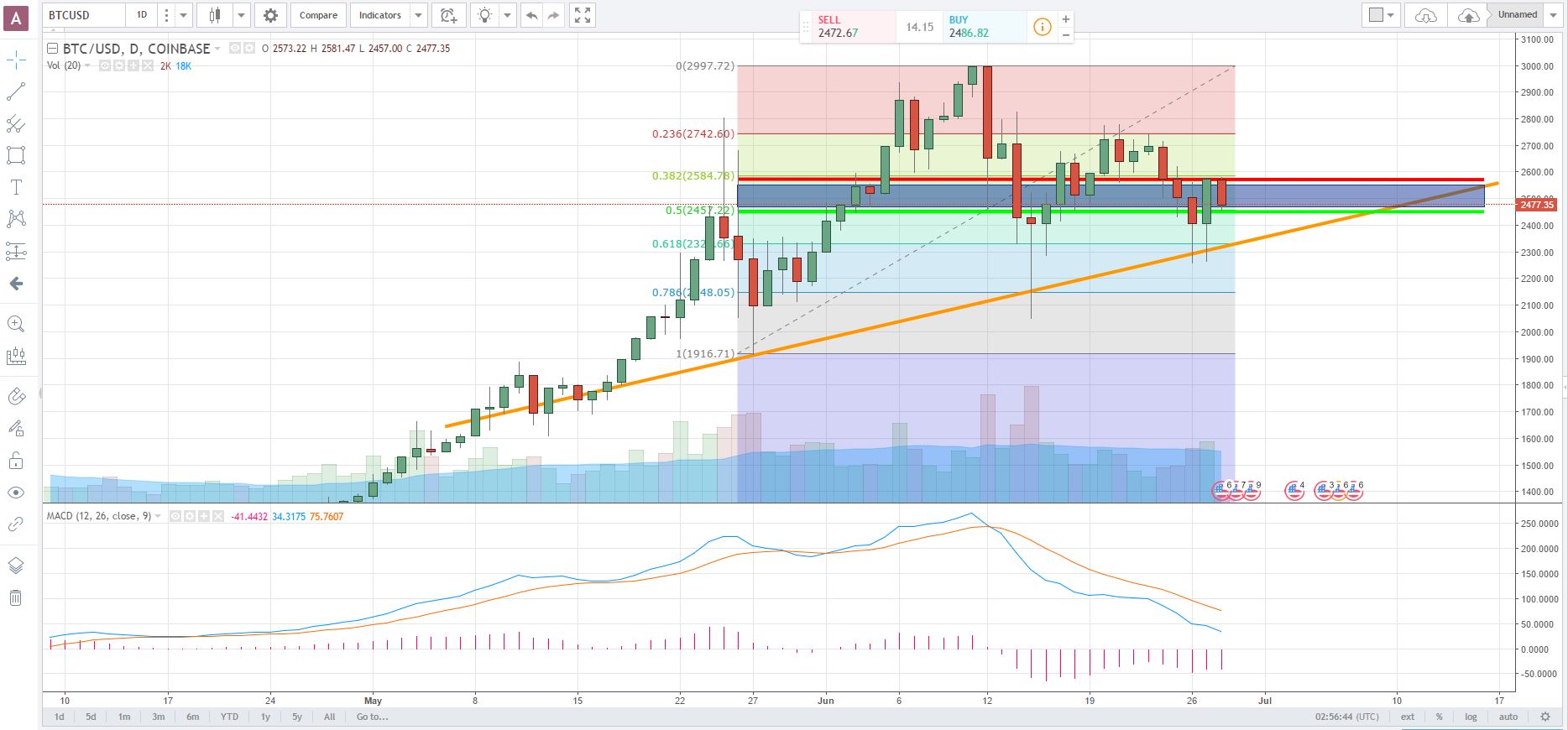The image size is (1568, 730).
Task: Enable stay-in-drawing-mode pencil lock
Action: coord(16,428)
